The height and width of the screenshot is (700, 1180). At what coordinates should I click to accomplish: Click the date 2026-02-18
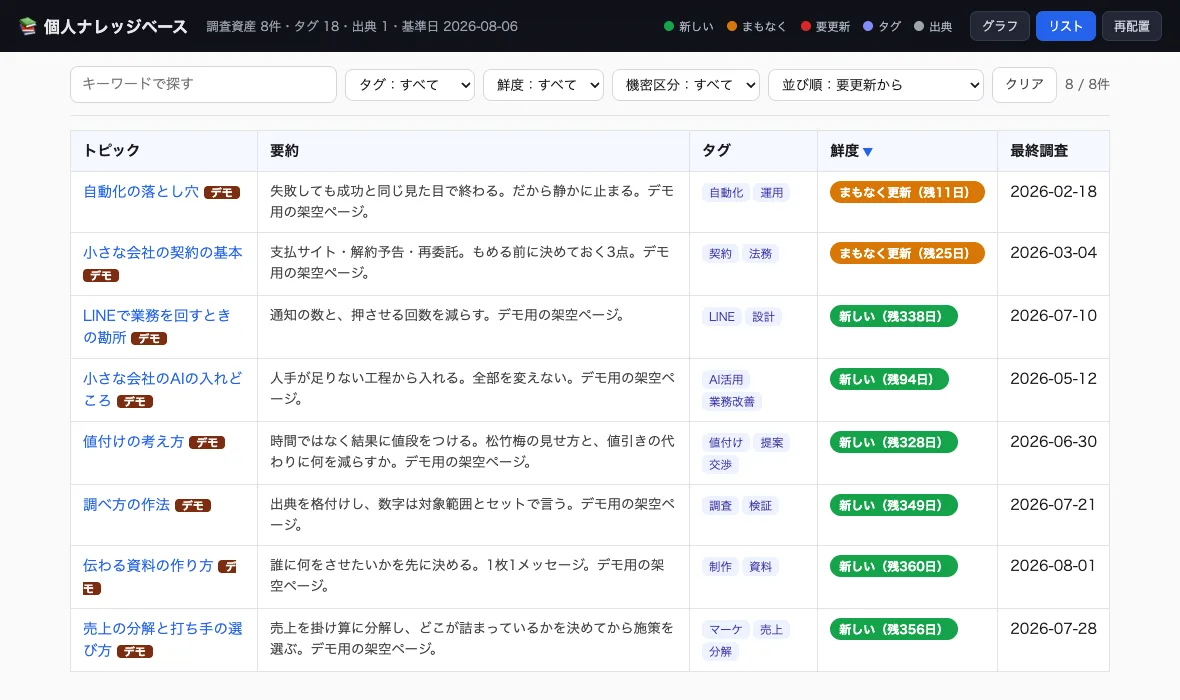pyautogui.click(x=1053, y=192)
